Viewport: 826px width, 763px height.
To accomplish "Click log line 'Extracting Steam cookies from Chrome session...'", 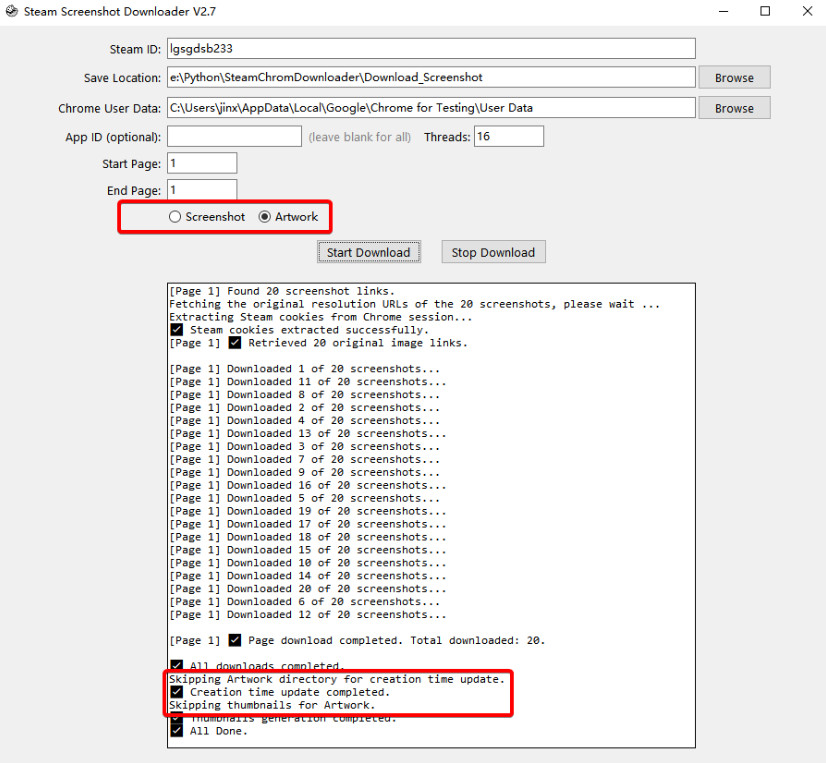I will tap(321, 317).
